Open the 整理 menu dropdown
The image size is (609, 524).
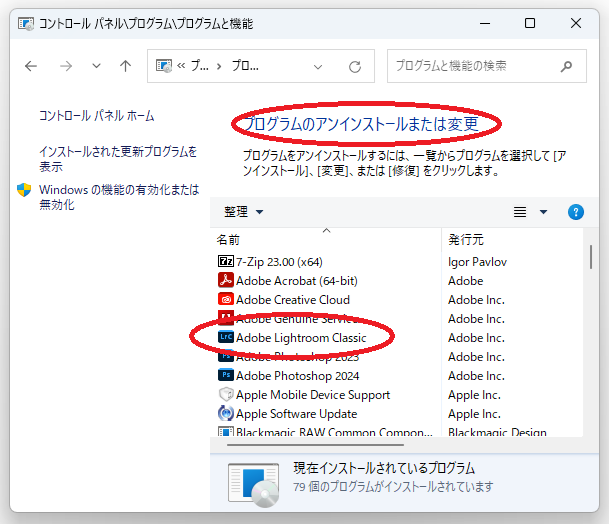click(244, 212)
